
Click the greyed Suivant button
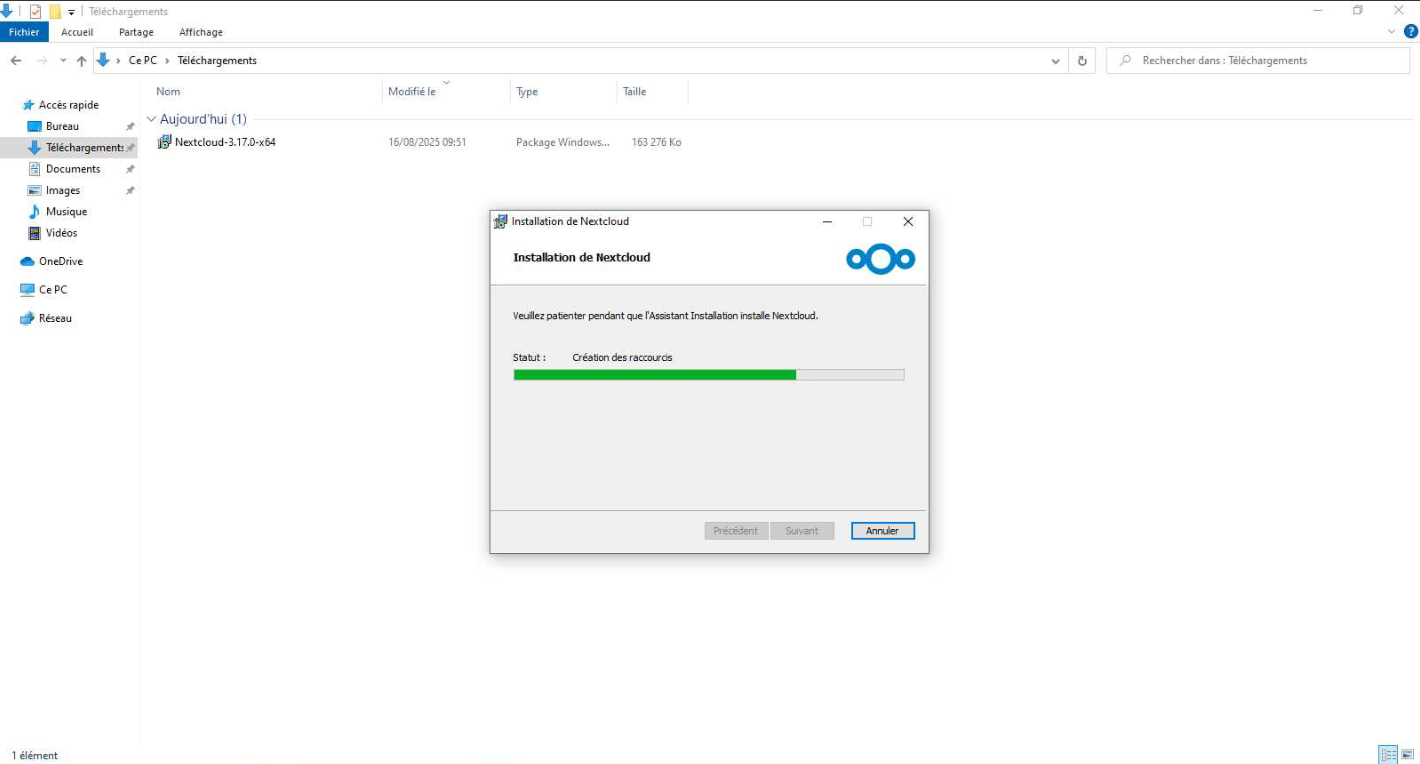[x=802, y=531]
